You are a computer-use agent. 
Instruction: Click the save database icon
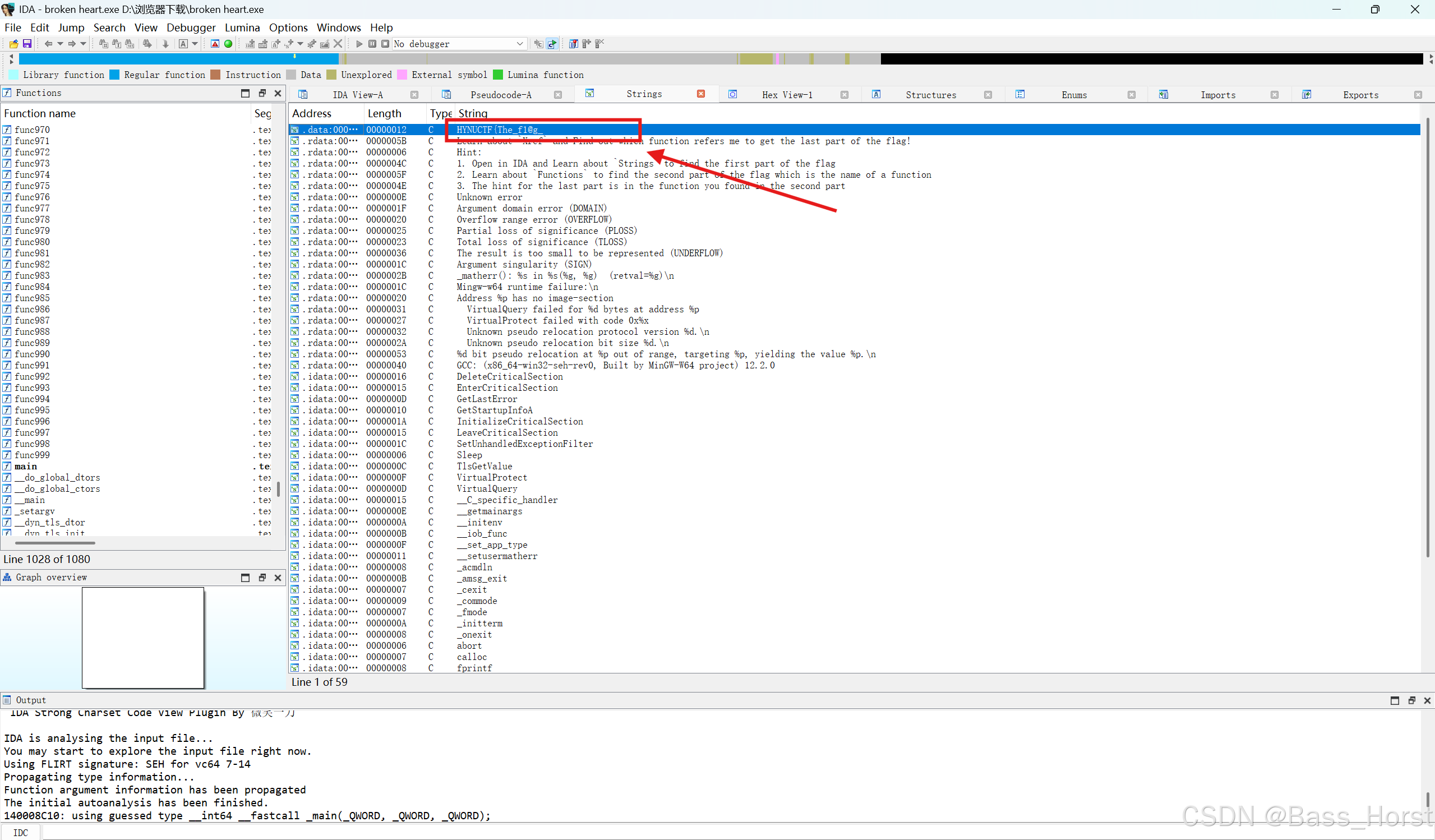pos(27,44)
